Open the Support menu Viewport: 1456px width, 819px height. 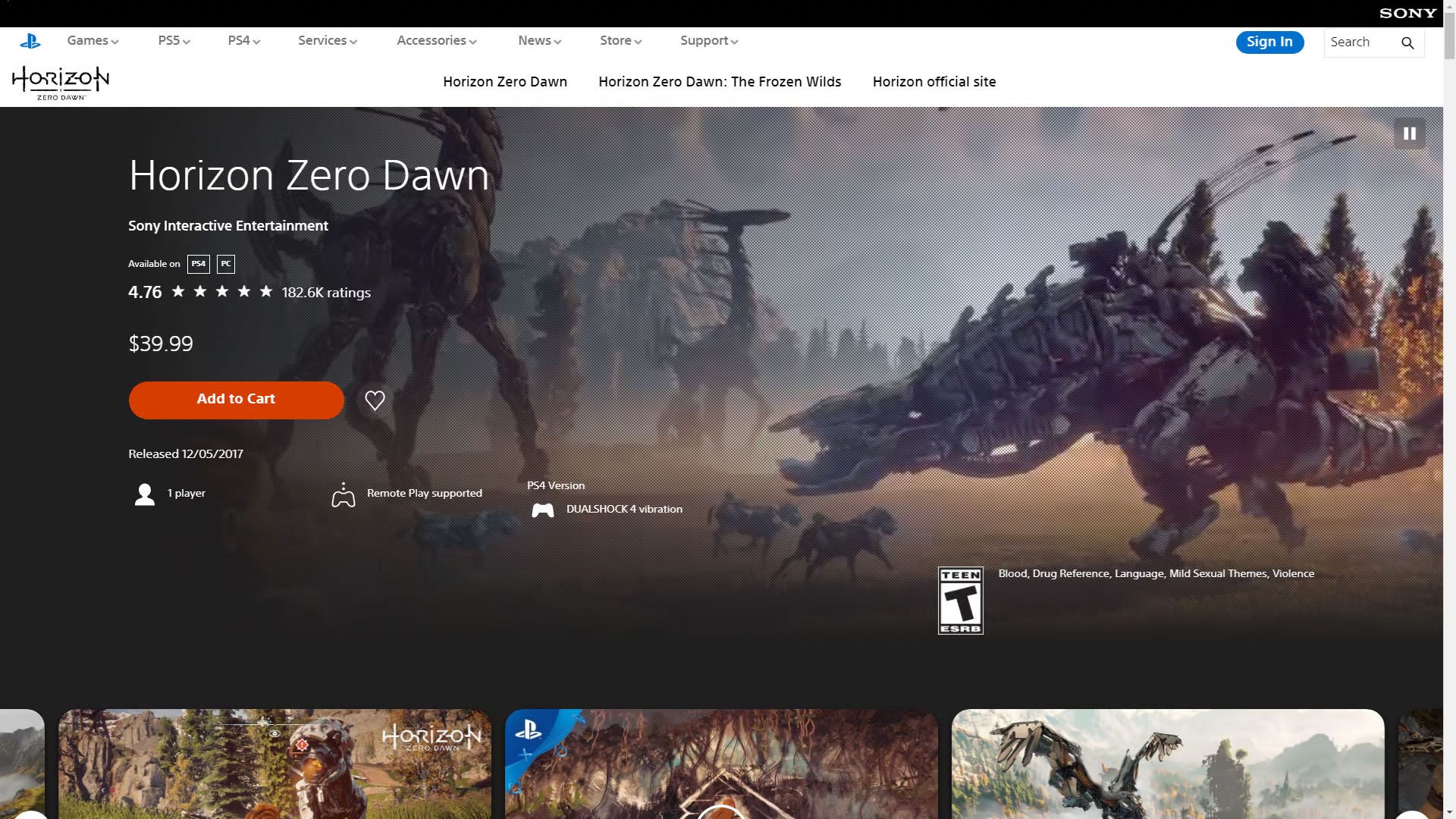click(x=708, y=41)
